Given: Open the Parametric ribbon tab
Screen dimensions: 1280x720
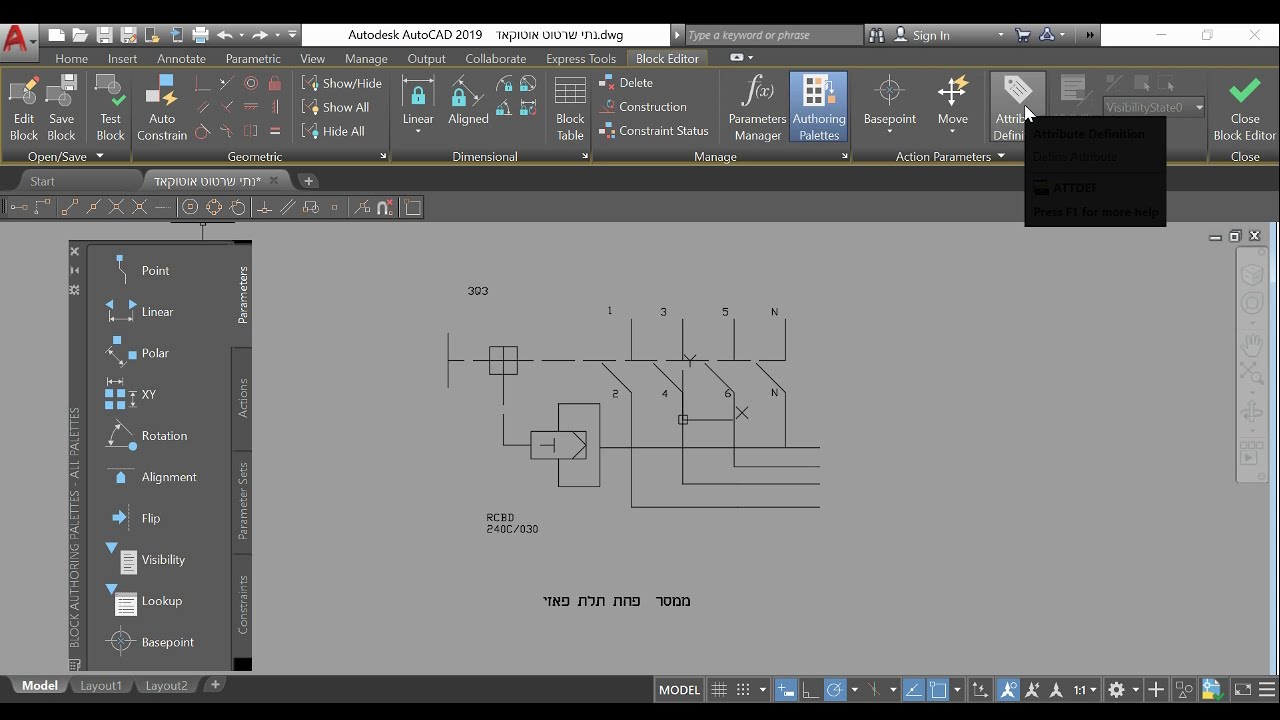Looking at the screenshot, I should (x=253, y=59).
